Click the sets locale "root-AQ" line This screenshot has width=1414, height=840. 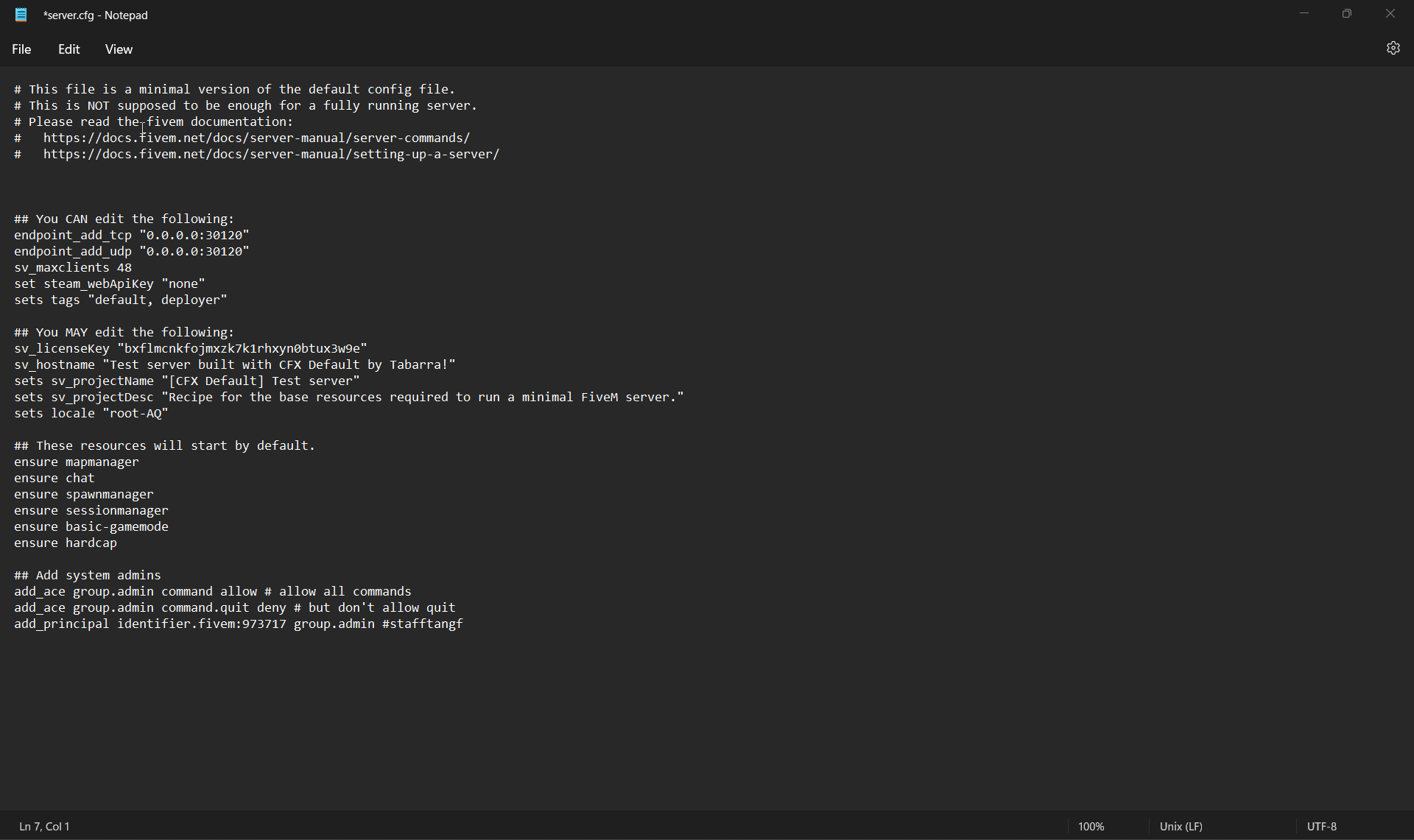(x=91, y=413)
